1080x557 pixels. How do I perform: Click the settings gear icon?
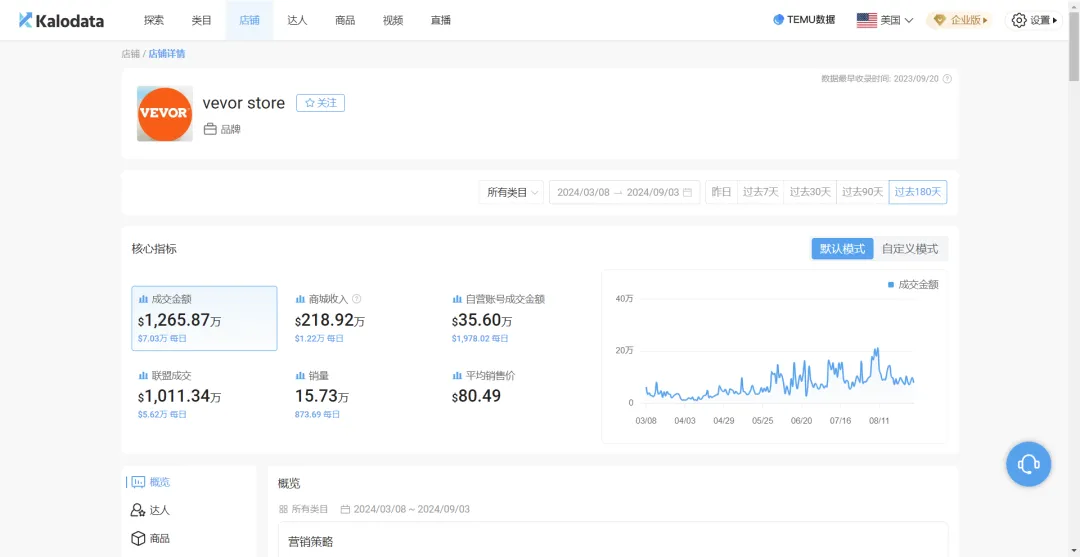tap(1019, 20)
